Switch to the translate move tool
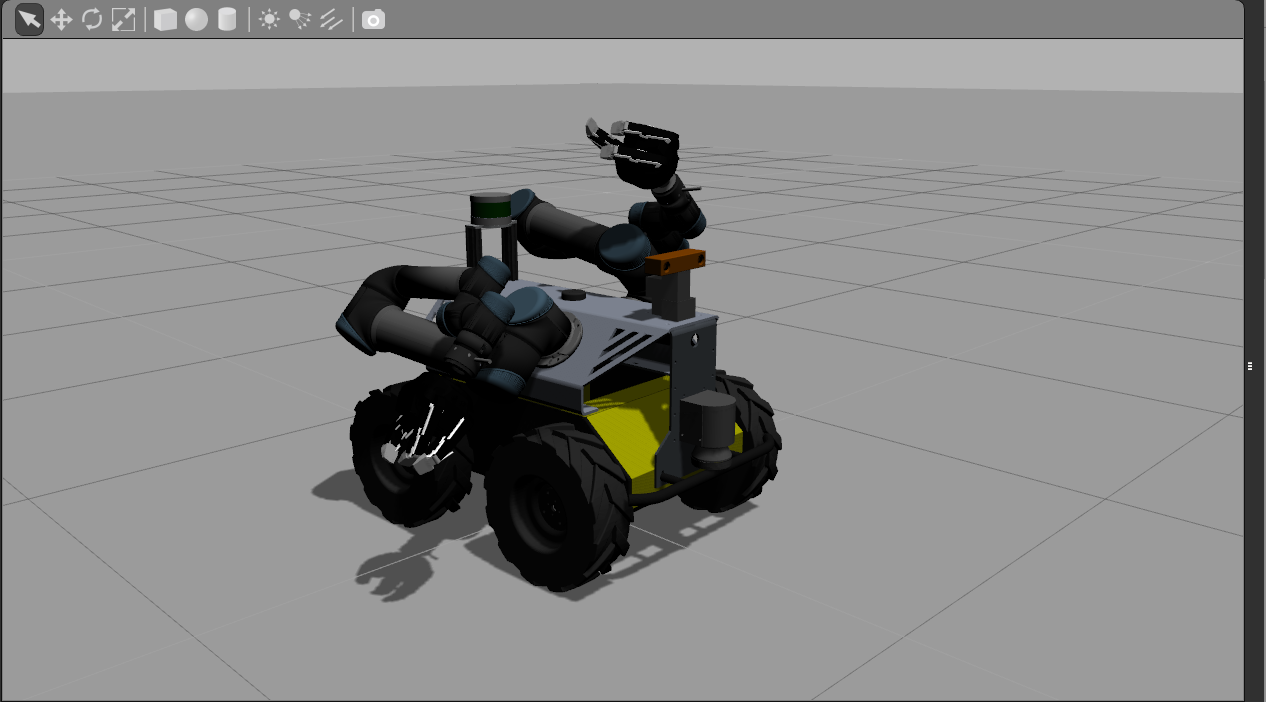1266x702 pixels. pos(61,19)
